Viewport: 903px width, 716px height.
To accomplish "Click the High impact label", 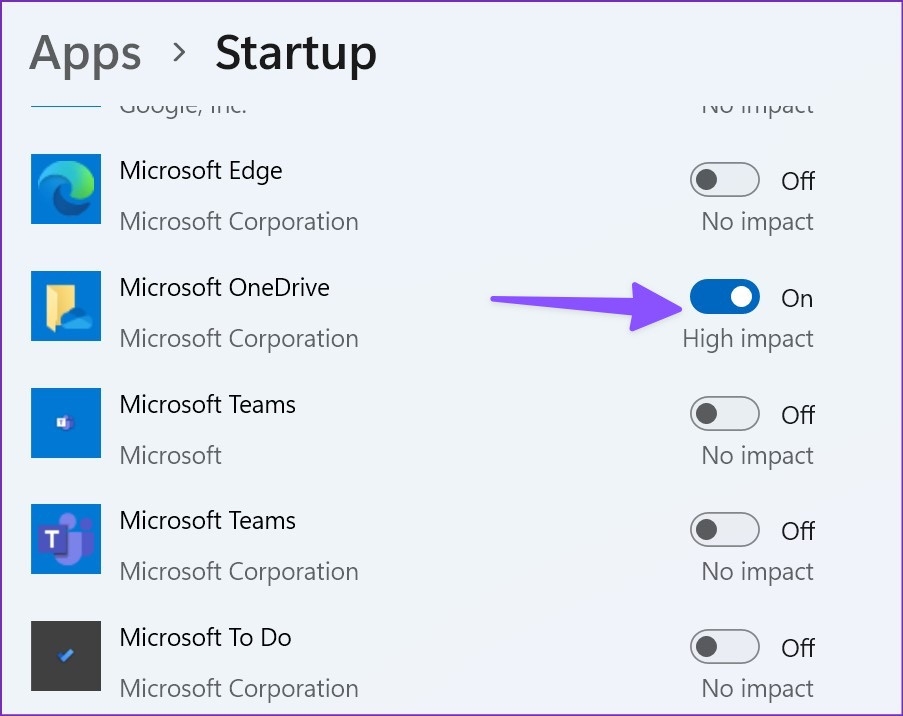I will point(748,339).
